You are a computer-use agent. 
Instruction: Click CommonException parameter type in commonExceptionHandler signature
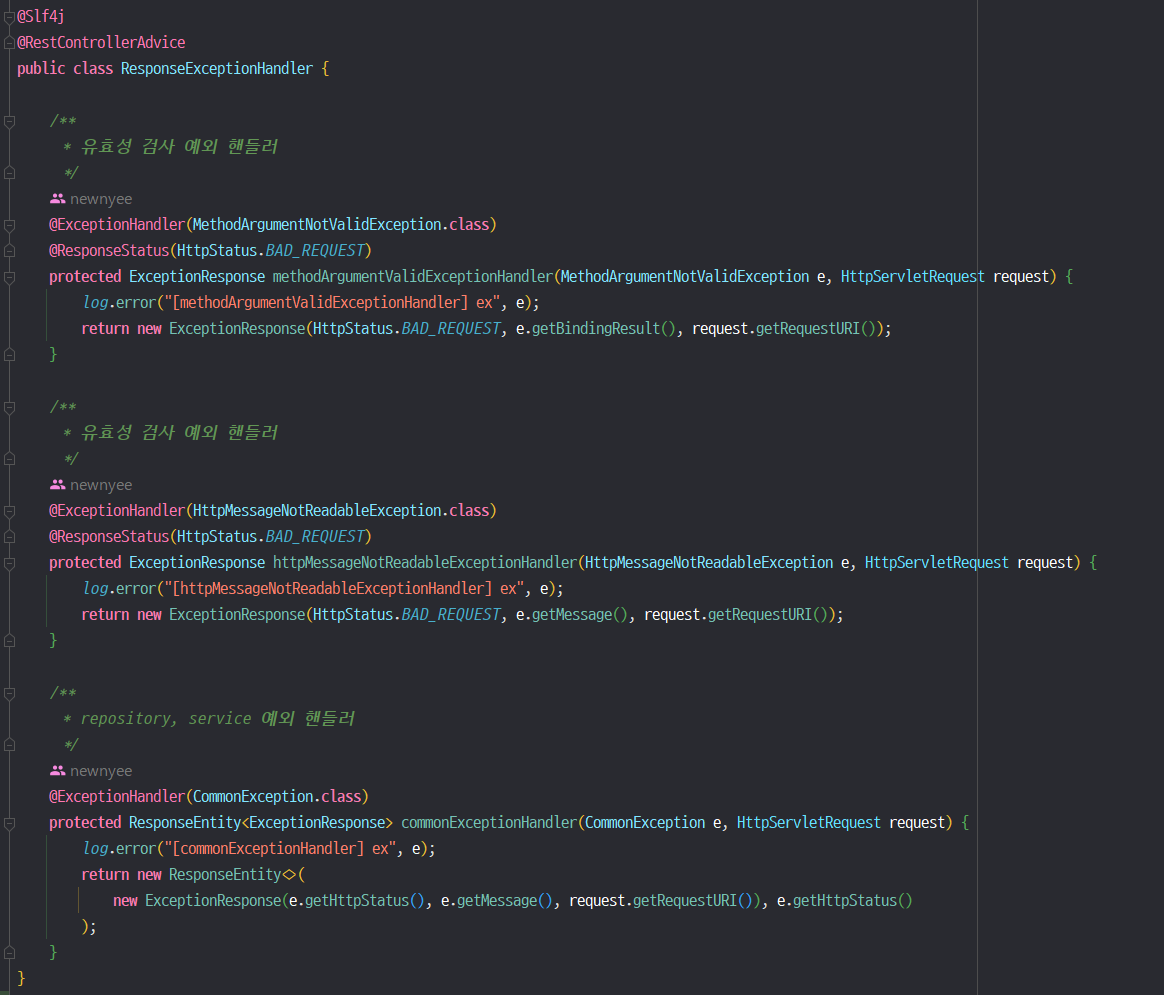click(644, 822)
